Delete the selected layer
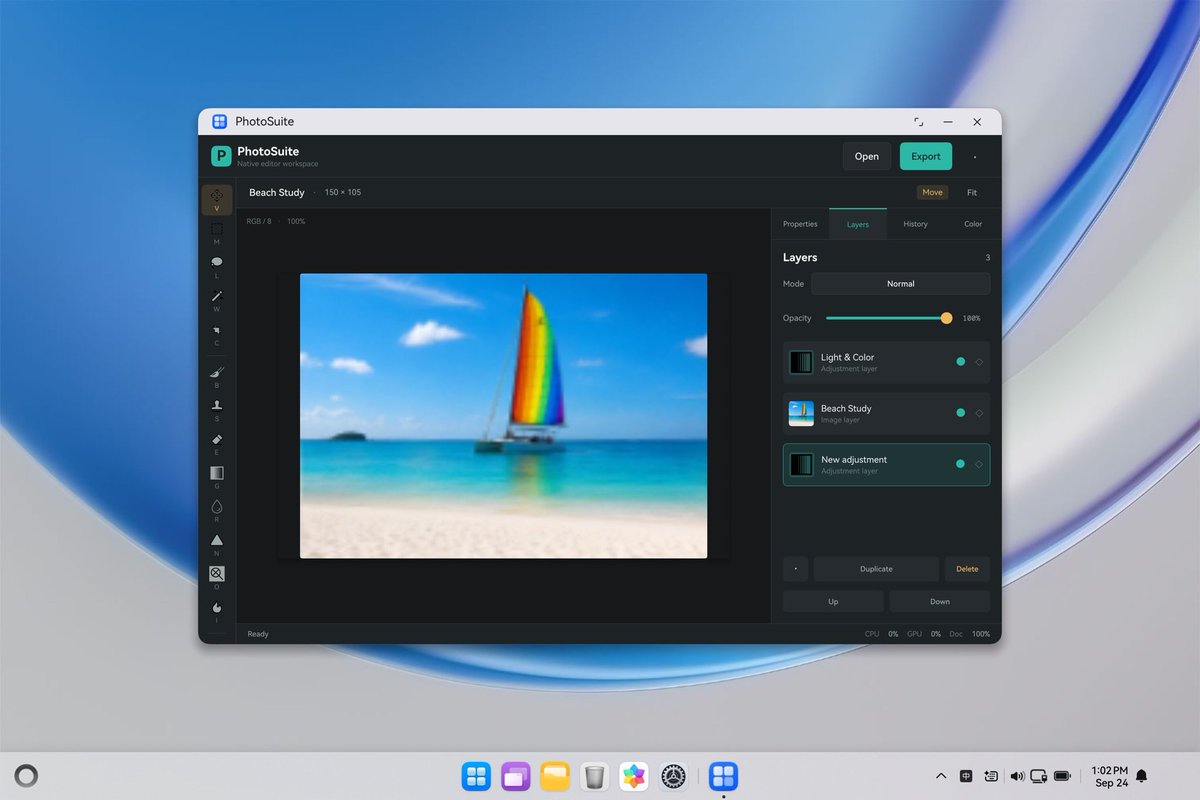 [x=967, y=569]
